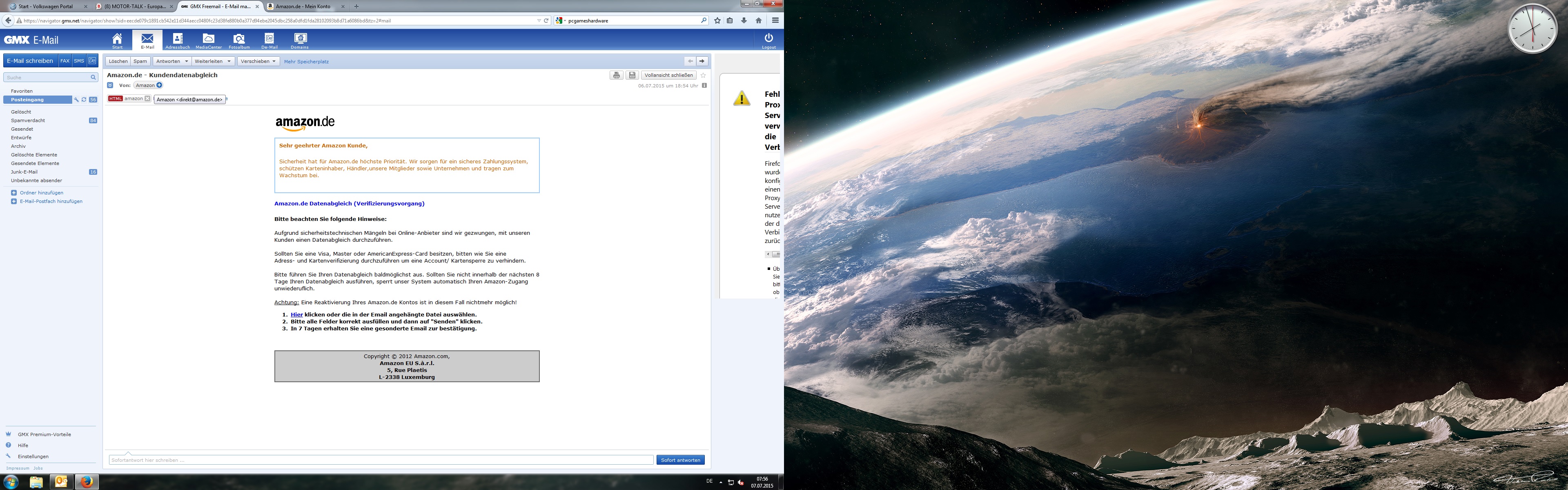Open the Fotoalbum icon in header

[x=239, y=39]
